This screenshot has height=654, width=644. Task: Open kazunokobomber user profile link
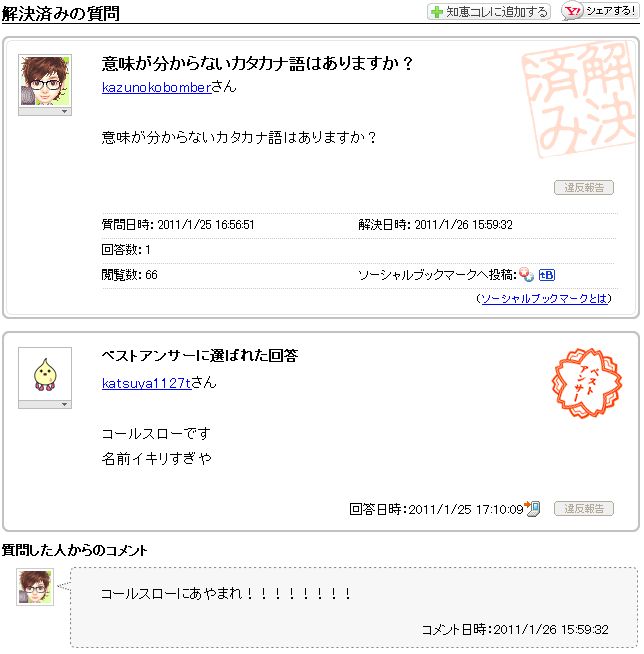pyautogui.click(x=157, y=87)
